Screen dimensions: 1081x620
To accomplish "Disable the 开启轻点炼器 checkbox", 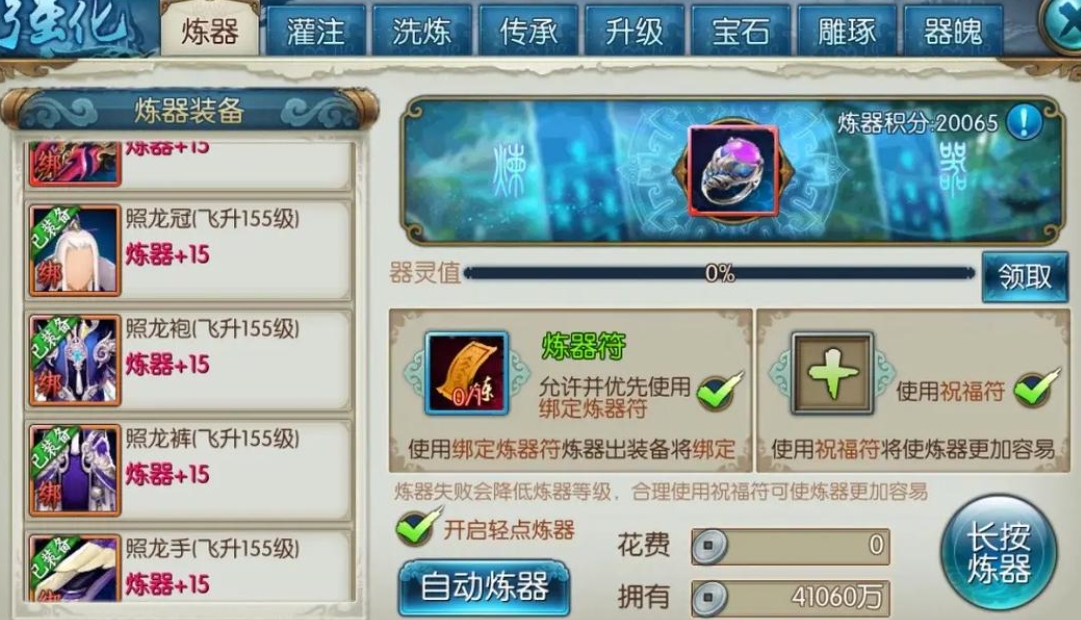I will click(x=418, y=528).
